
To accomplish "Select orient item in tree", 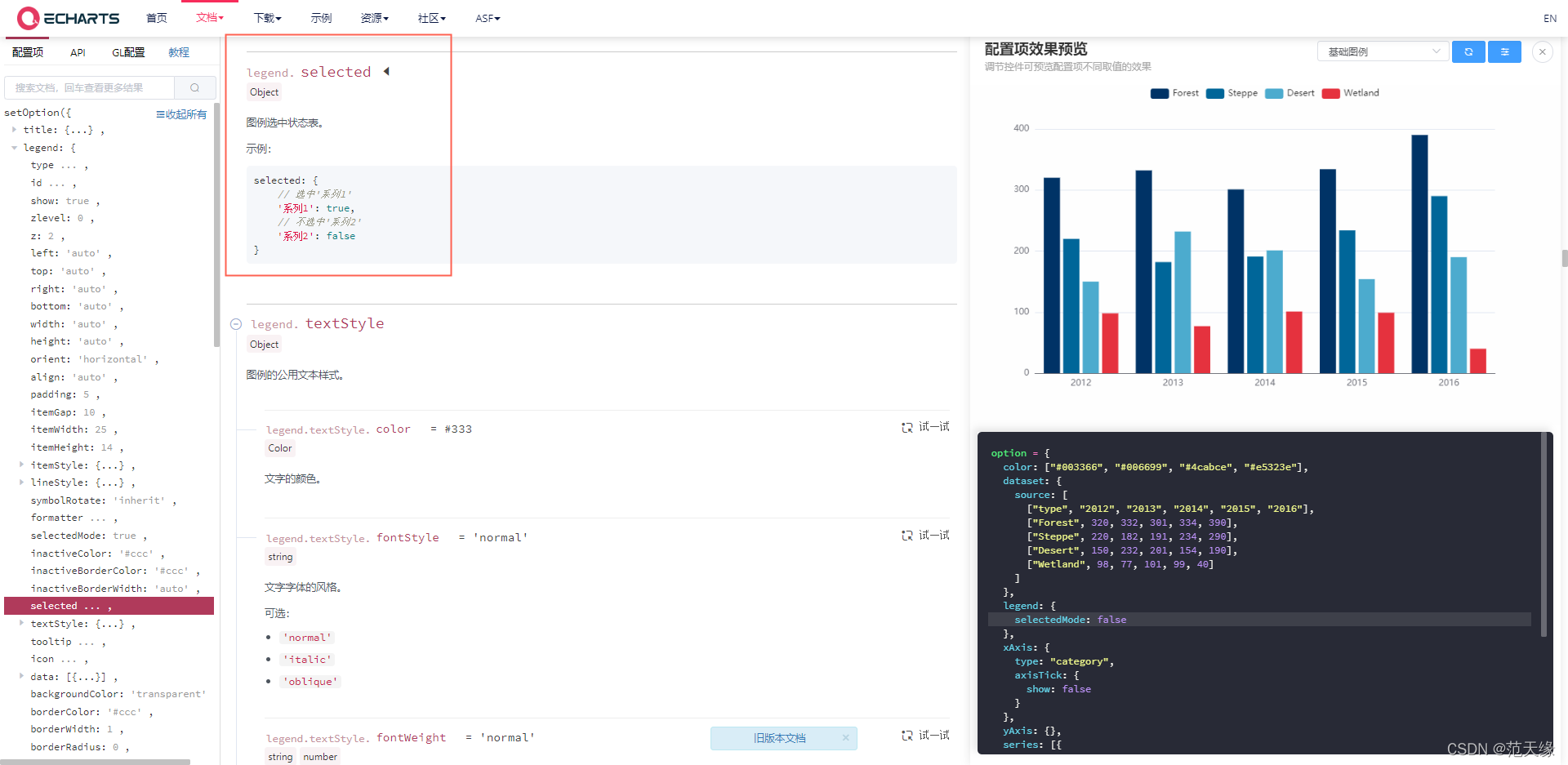I will click(x=94, y=359).
